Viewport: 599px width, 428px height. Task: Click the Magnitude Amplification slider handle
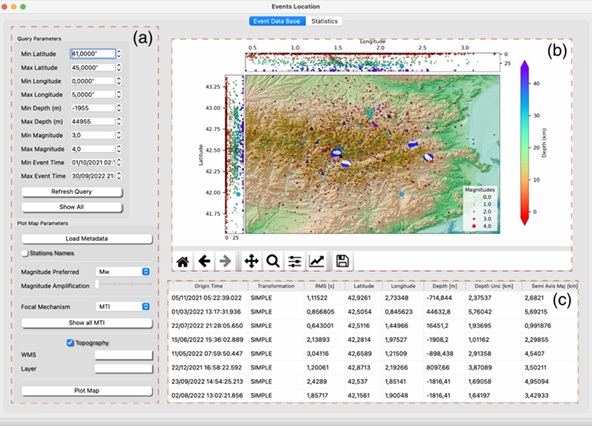pyautogui.click(x=97, y=284)
